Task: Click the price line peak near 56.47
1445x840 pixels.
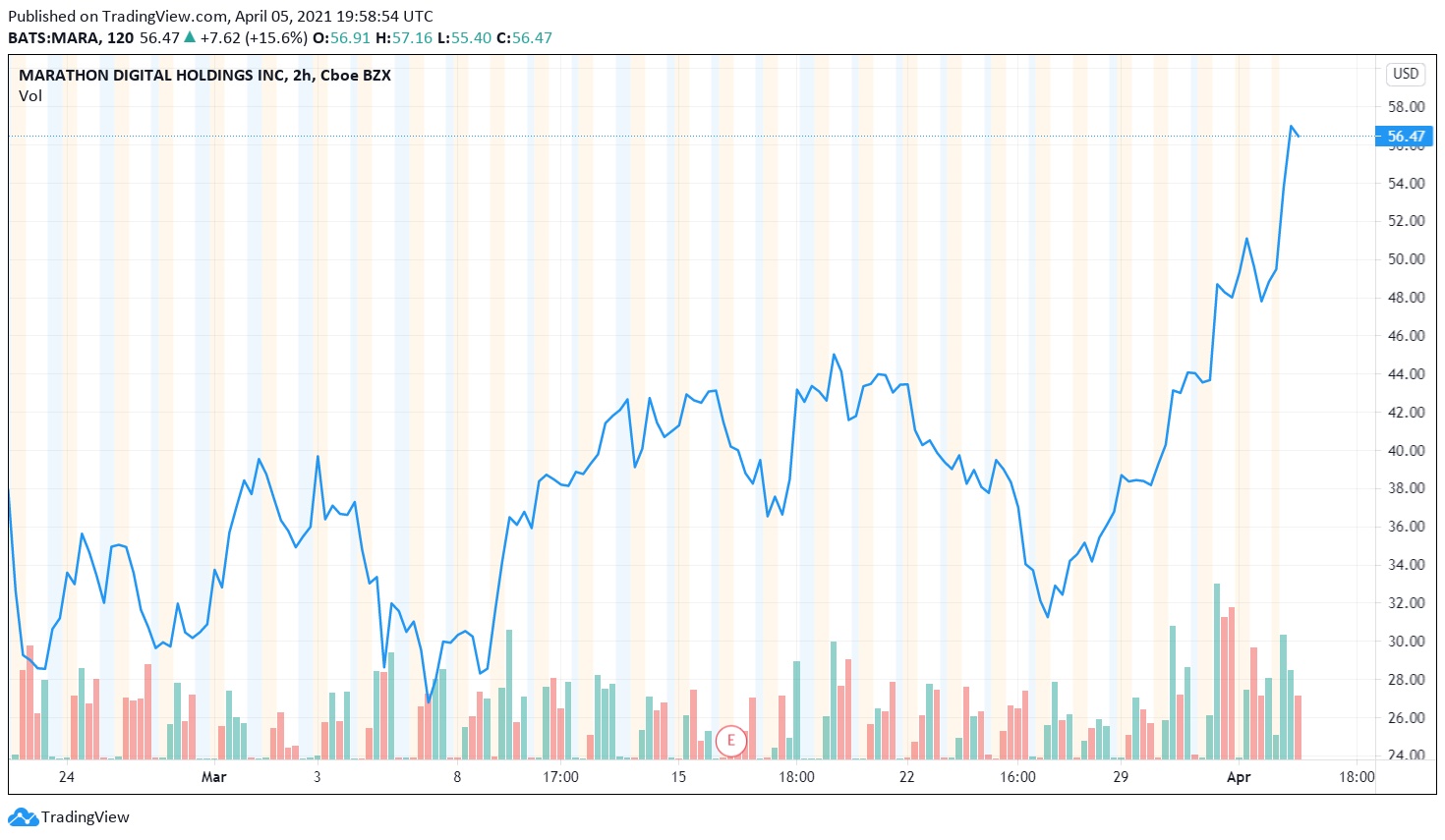Action: [x=1292, y=127]
